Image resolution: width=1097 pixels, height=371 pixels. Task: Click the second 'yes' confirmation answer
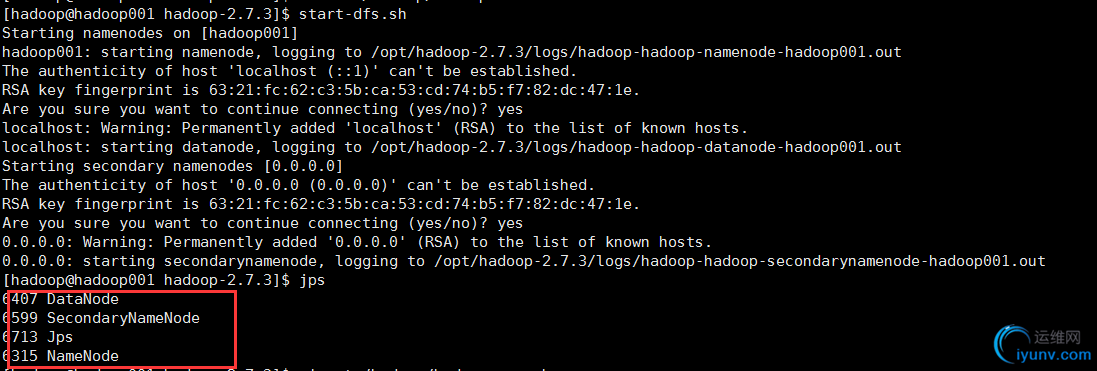[x=509, y=224]
